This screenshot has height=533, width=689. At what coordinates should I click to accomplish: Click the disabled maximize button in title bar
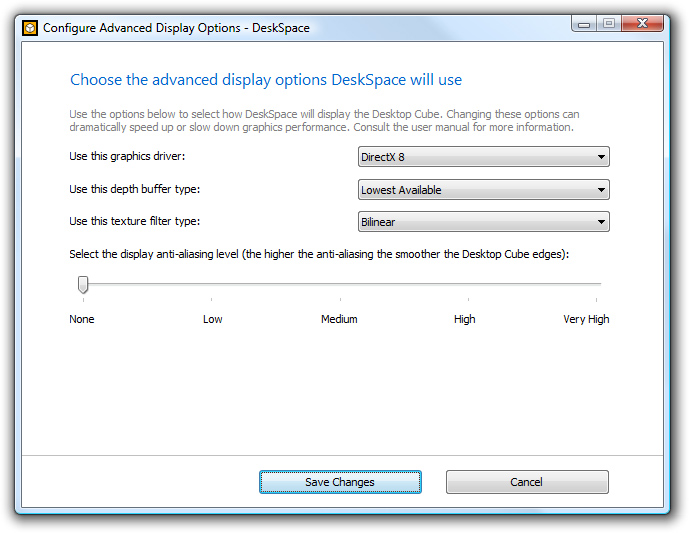tap(609, 23)
